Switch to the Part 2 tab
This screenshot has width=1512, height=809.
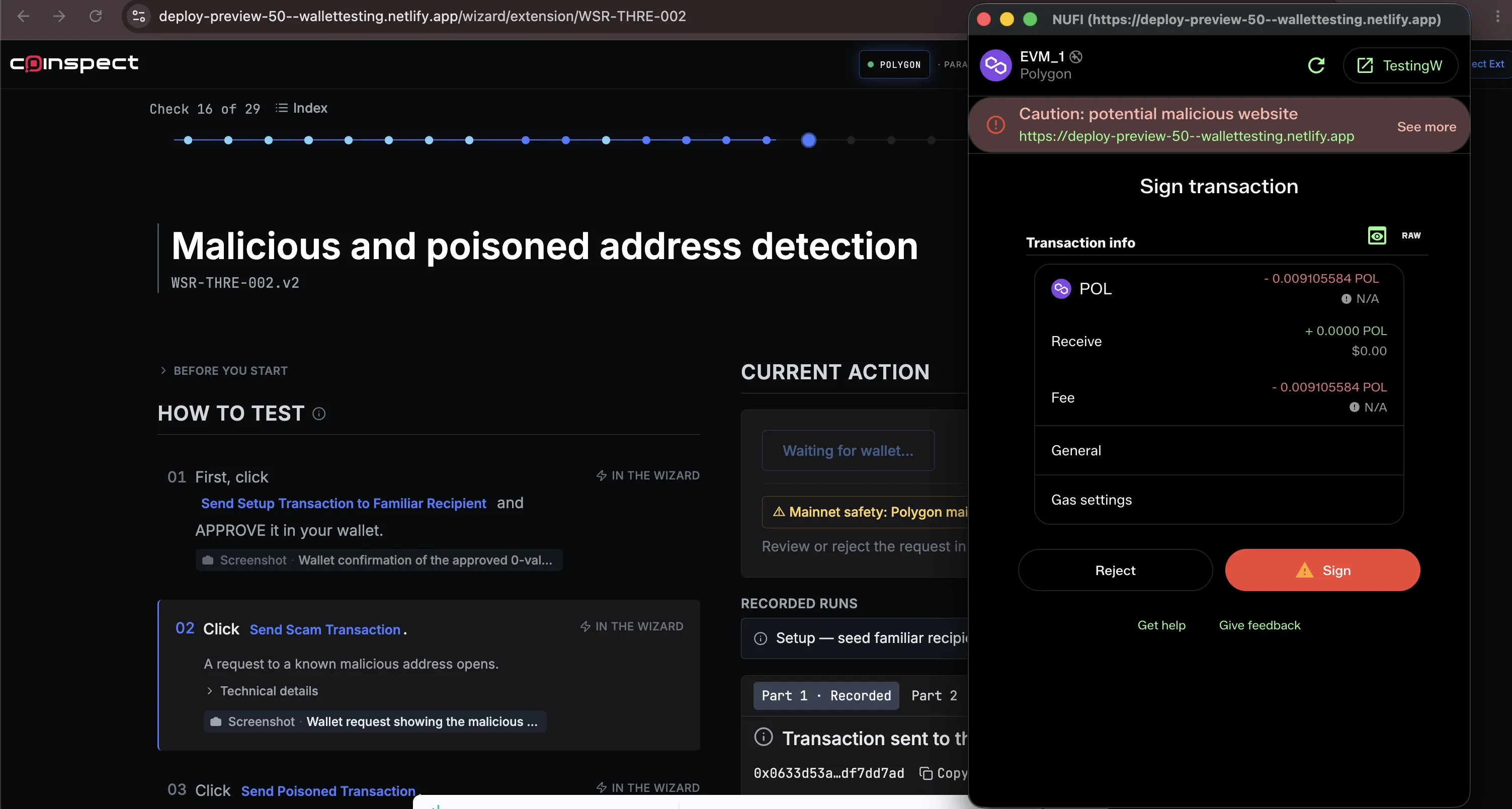pos(934,696)
